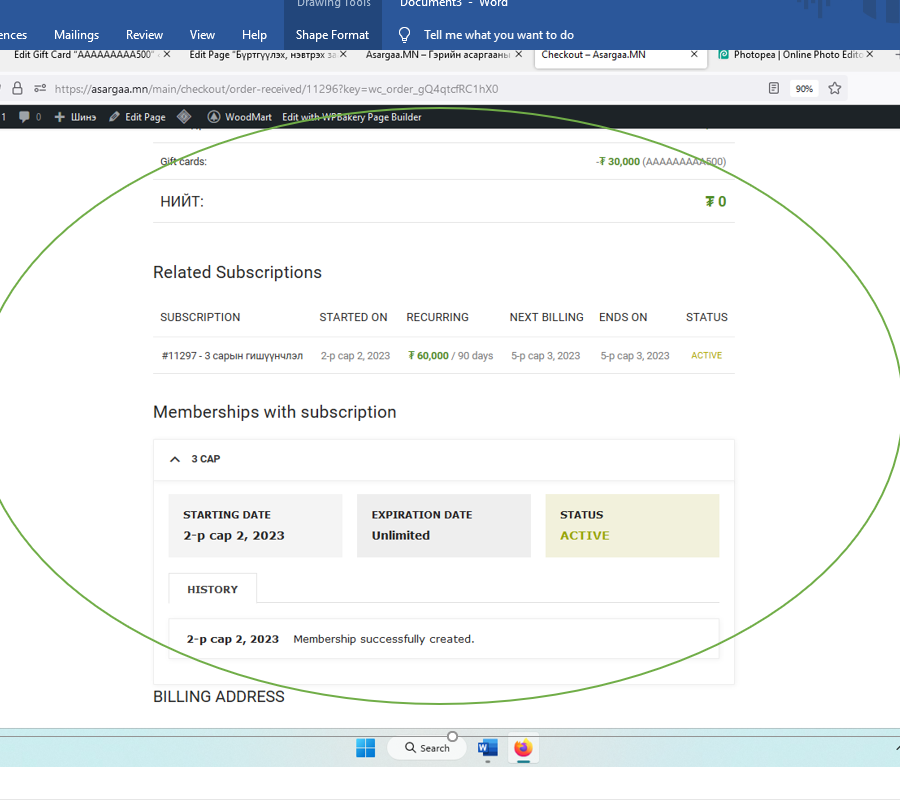This screenshot has width=900, height=800.
Task: Collapse the 3 САР membership chevron
Action: click(x=175, y=459)
